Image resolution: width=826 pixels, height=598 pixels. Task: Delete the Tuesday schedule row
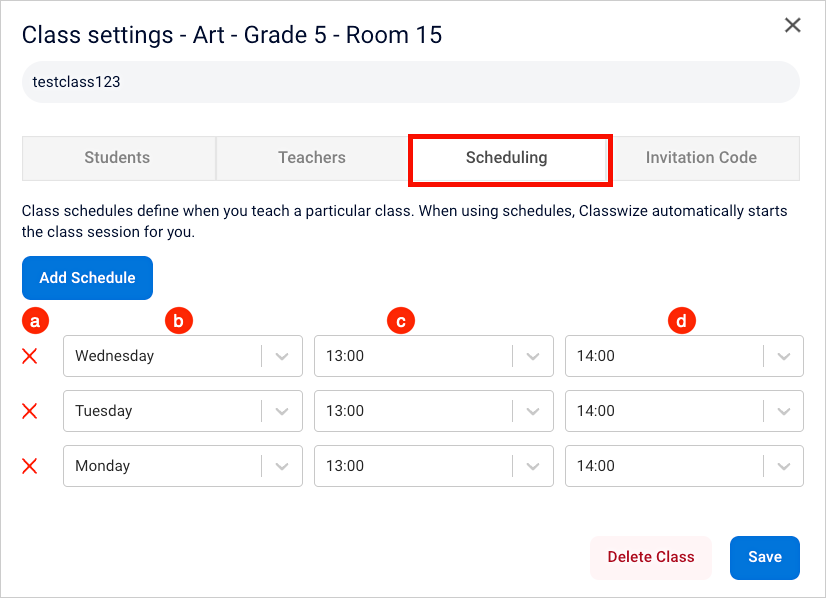pyautogui.click(x=30, y=411)
